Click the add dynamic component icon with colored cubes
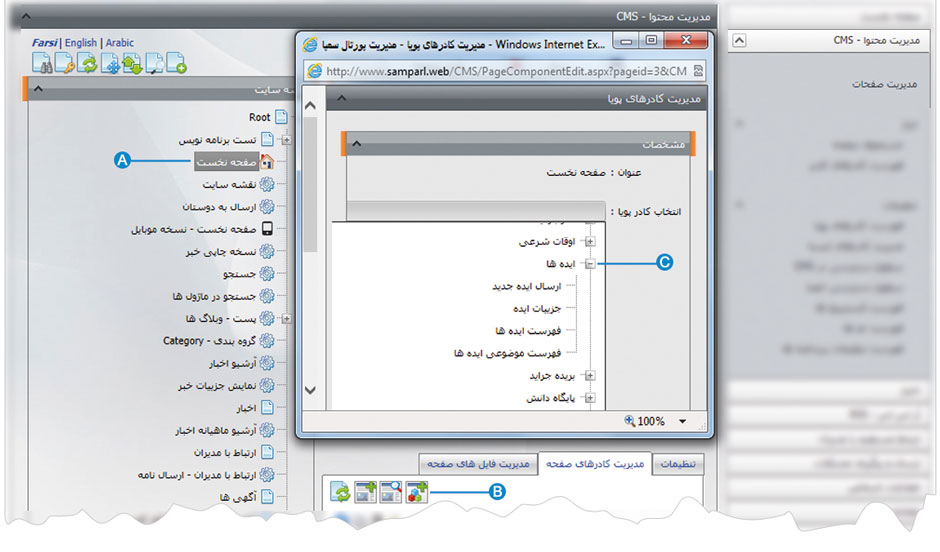Screen dimensions: 940x552 tap(416, 492)
